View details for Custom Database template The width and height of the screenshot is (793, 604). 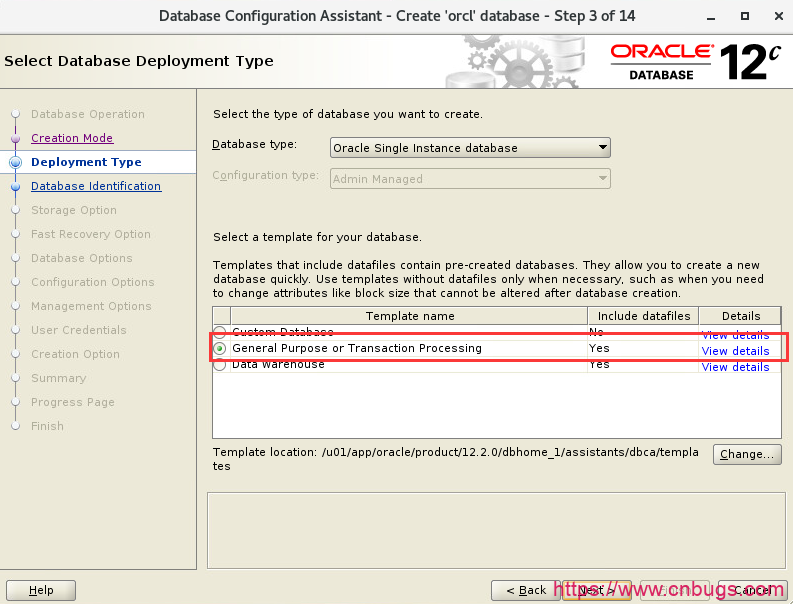tap(735, 335)
